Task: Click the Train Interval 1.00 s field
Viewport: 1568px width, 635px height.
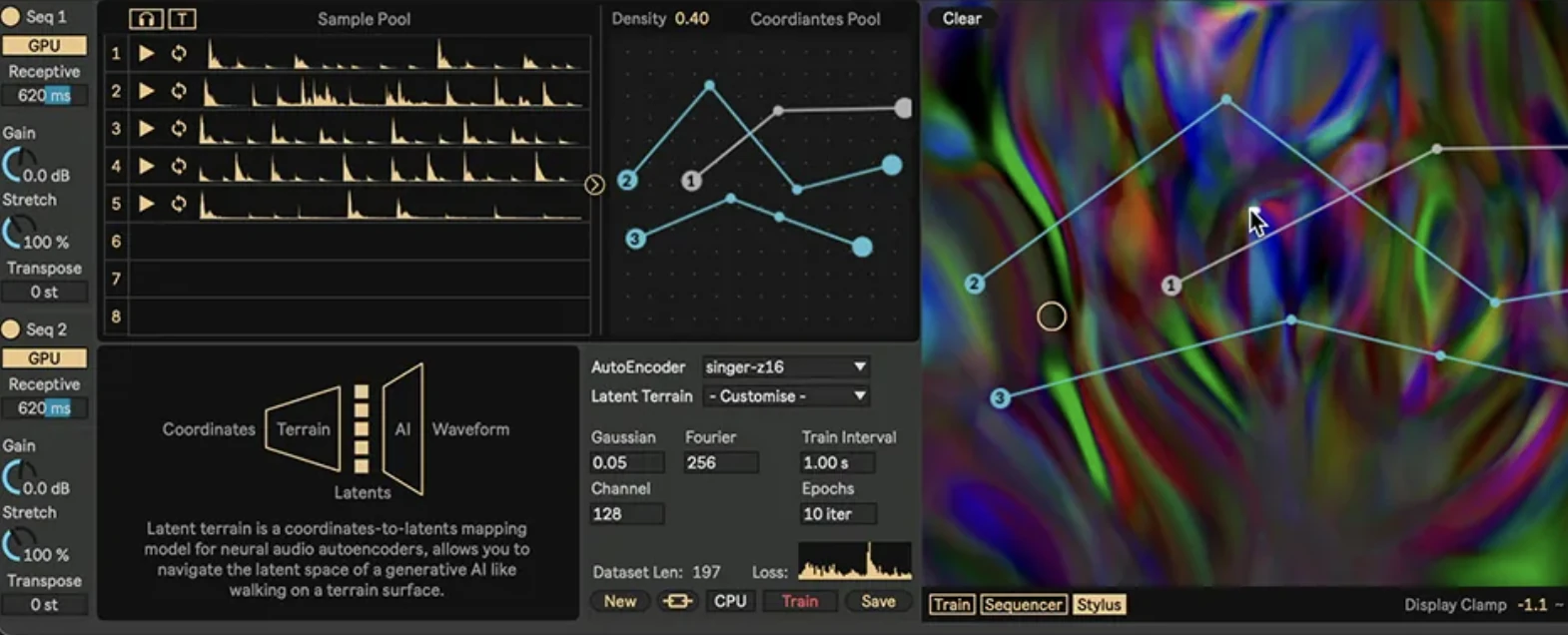Action: (838, 462)
